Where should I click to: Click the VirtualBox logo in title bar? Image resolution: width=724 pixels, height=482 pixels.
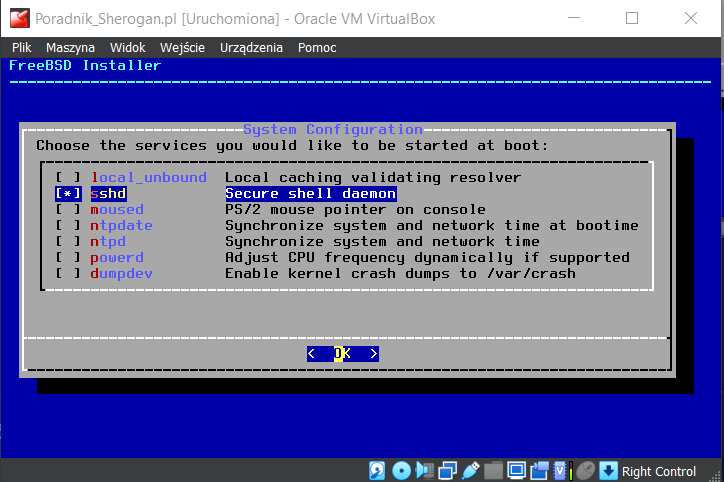[x=17, y=18]
